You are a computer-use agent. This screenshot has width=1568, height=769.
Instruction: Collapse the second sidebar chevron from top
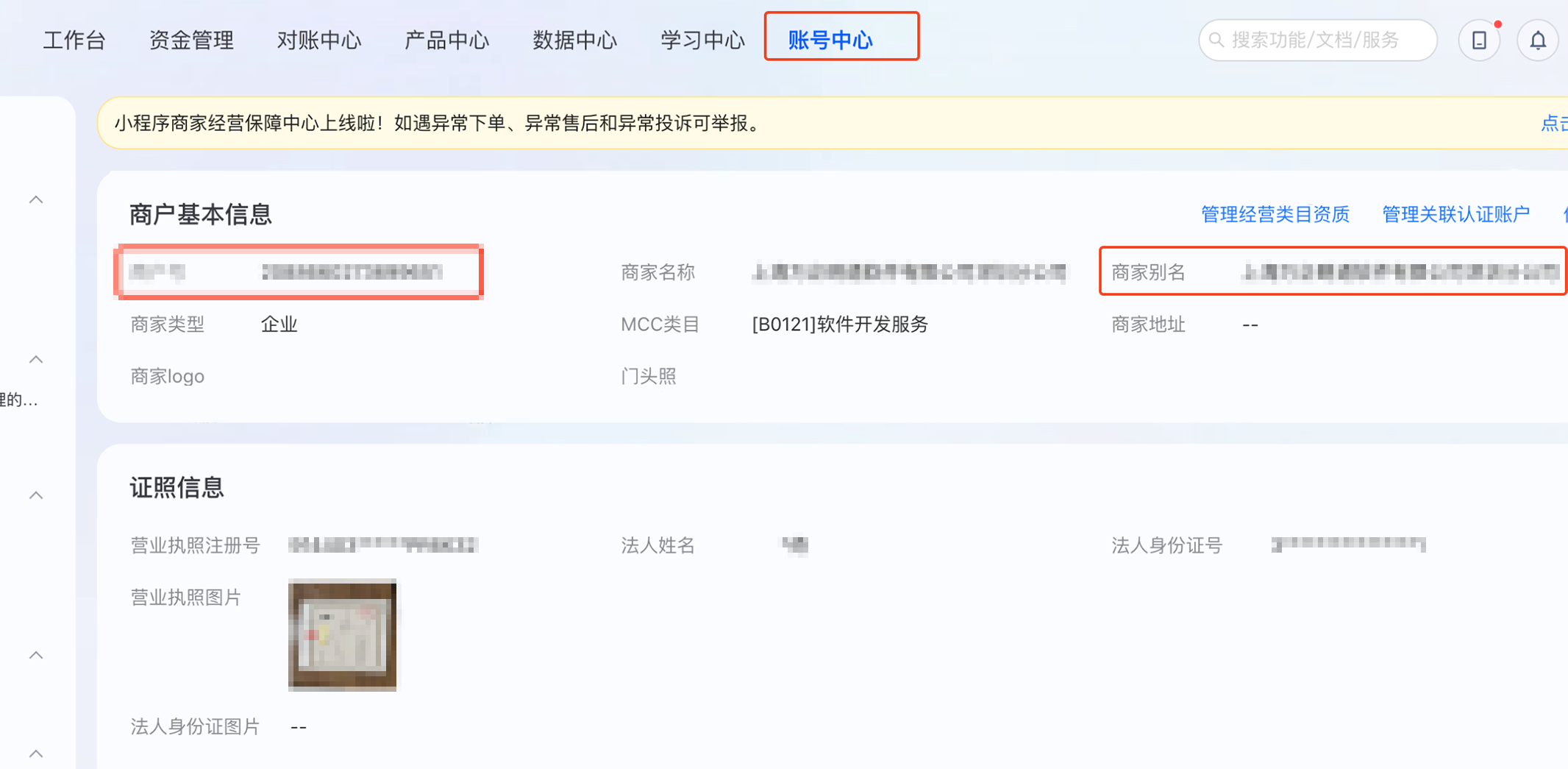[36, 359]
